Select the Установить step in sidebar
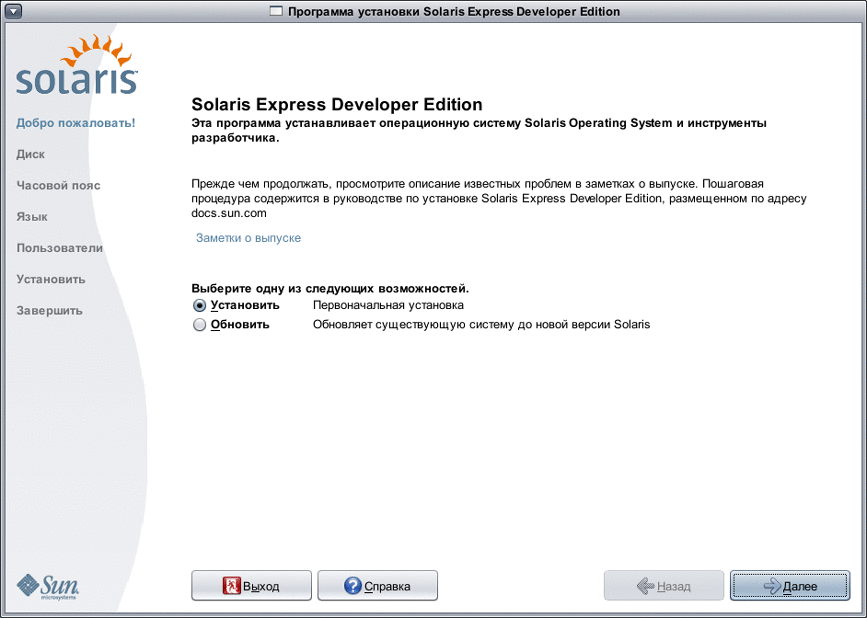 tap(51, 279)
